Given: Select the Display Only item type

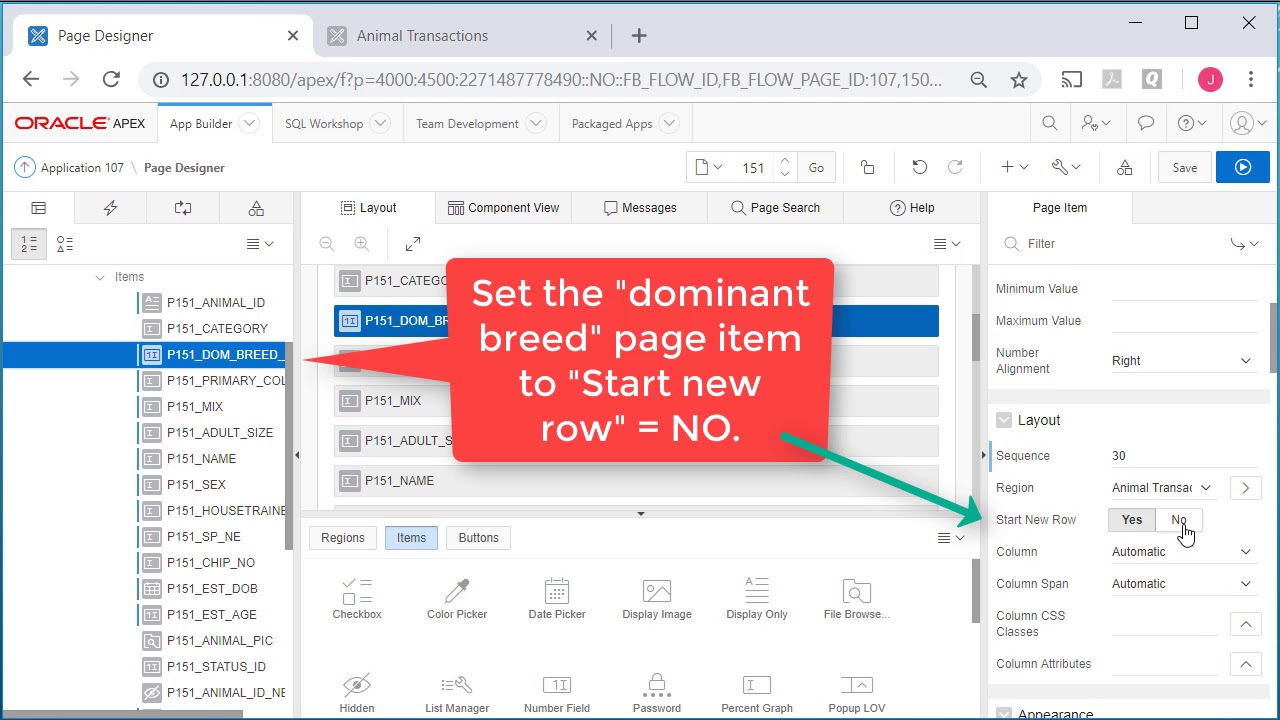Looking at the screenshot, I should [757, 599].
